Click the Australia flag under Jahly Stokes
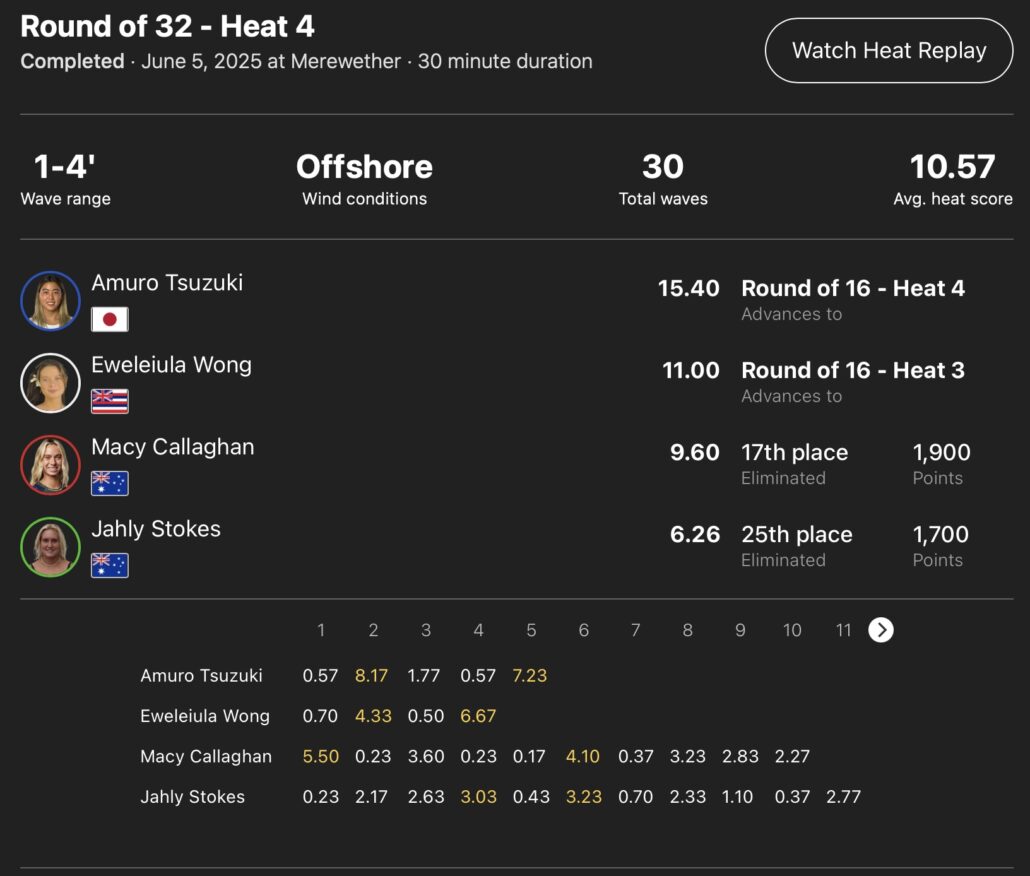This screenshot has height=876, width=1030. coord(110,565)
